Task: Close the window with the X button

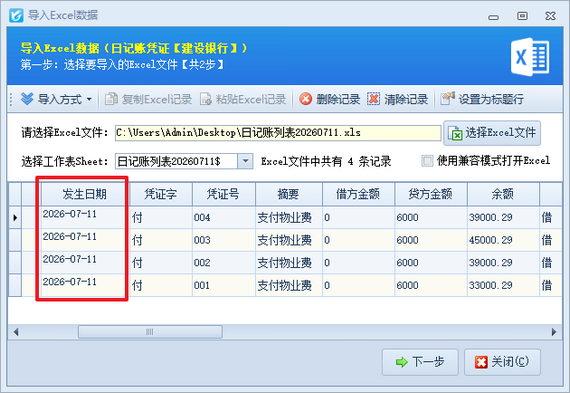Action: point(550,16)
